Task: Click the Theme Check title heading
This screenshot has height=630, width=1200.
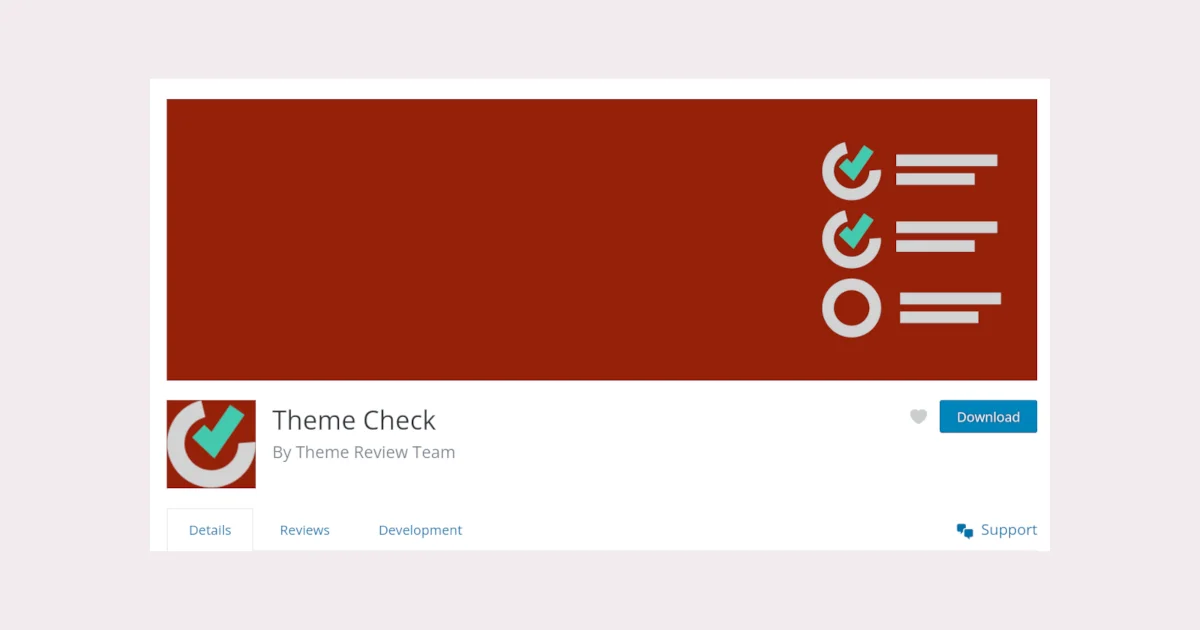Action: (354, 420)
